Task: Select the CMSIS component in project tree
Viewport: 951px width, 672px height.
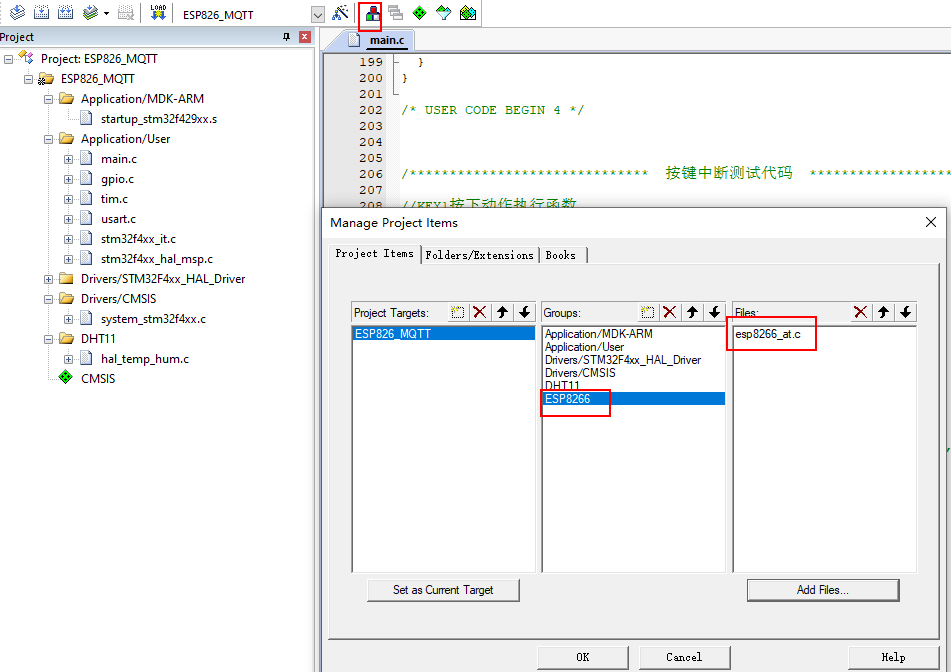Action: point(98,378)
